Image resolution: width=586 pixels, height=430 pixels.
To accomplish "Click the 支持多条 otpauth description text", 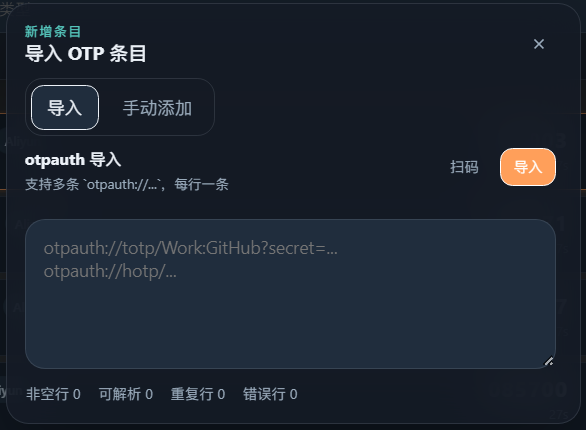I will [x=127, y=185].
